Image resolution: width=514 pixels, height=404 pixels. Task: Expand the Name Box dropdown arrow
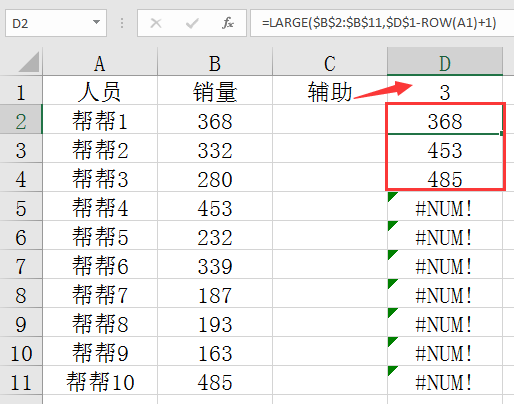(x=96, y=22)
